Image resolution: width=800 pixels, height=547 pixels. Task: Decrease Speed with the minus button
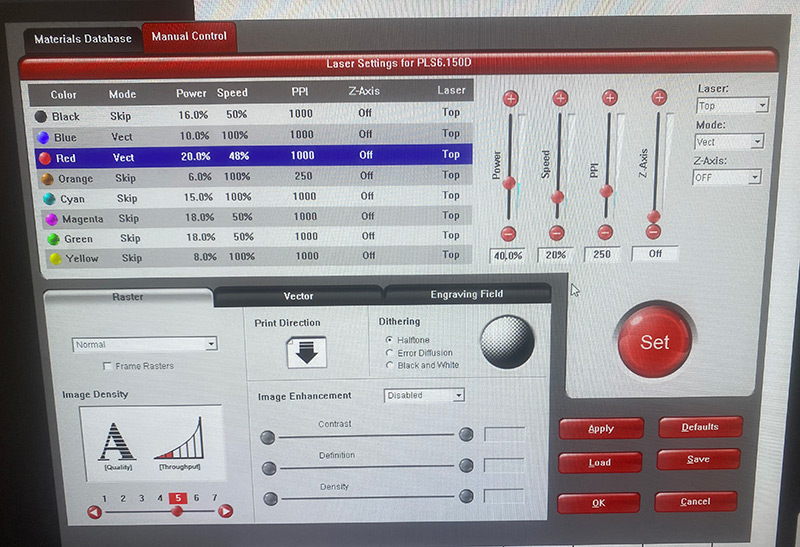557,233
